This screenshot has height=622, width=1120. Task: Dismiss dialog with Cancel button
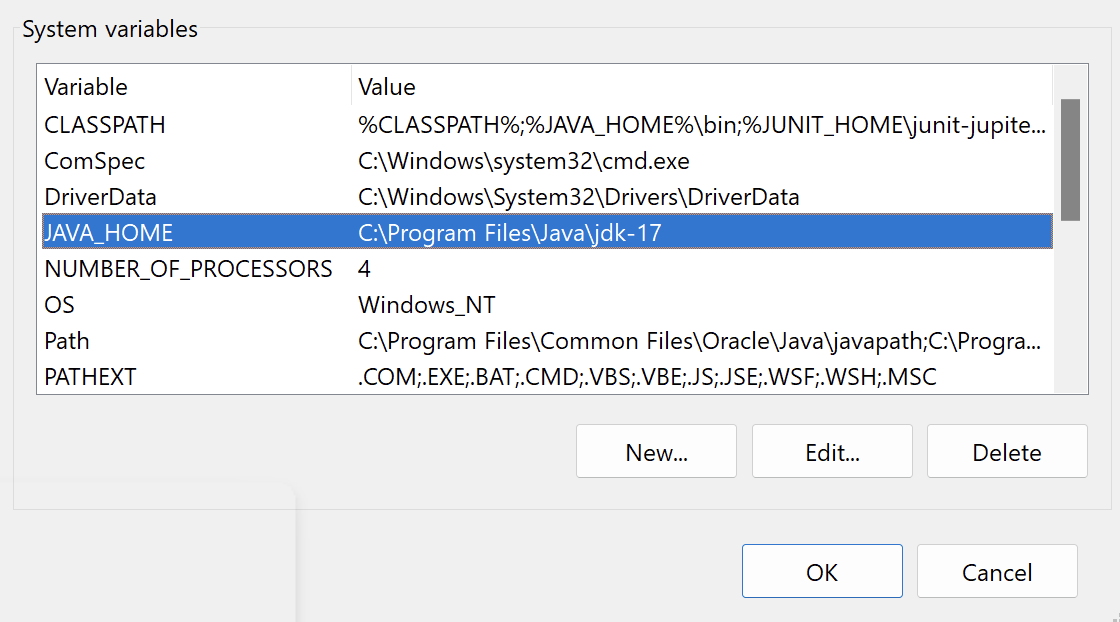(x=997, y=571)
